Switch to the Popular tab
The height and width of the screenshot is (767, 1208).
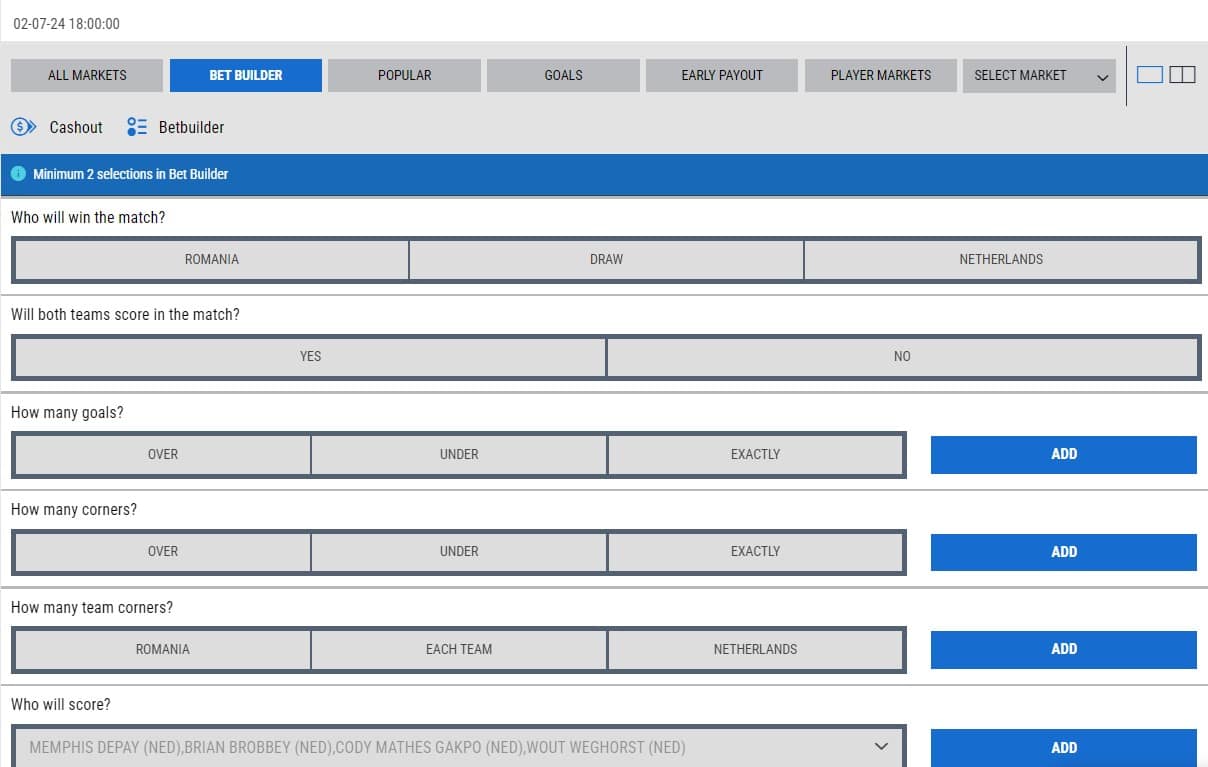tap(404, 76)
